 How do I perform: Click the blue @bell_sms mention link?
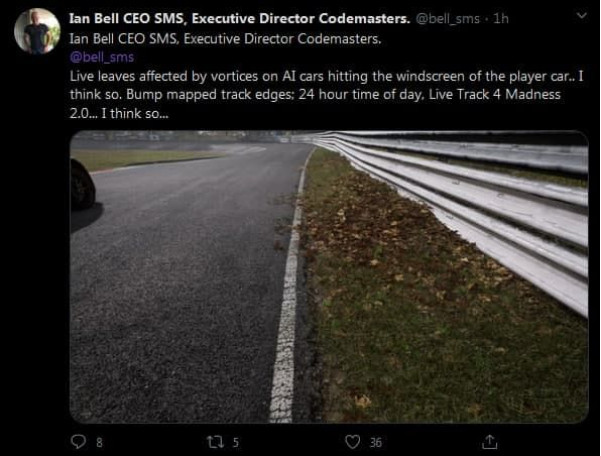point(101,57)
